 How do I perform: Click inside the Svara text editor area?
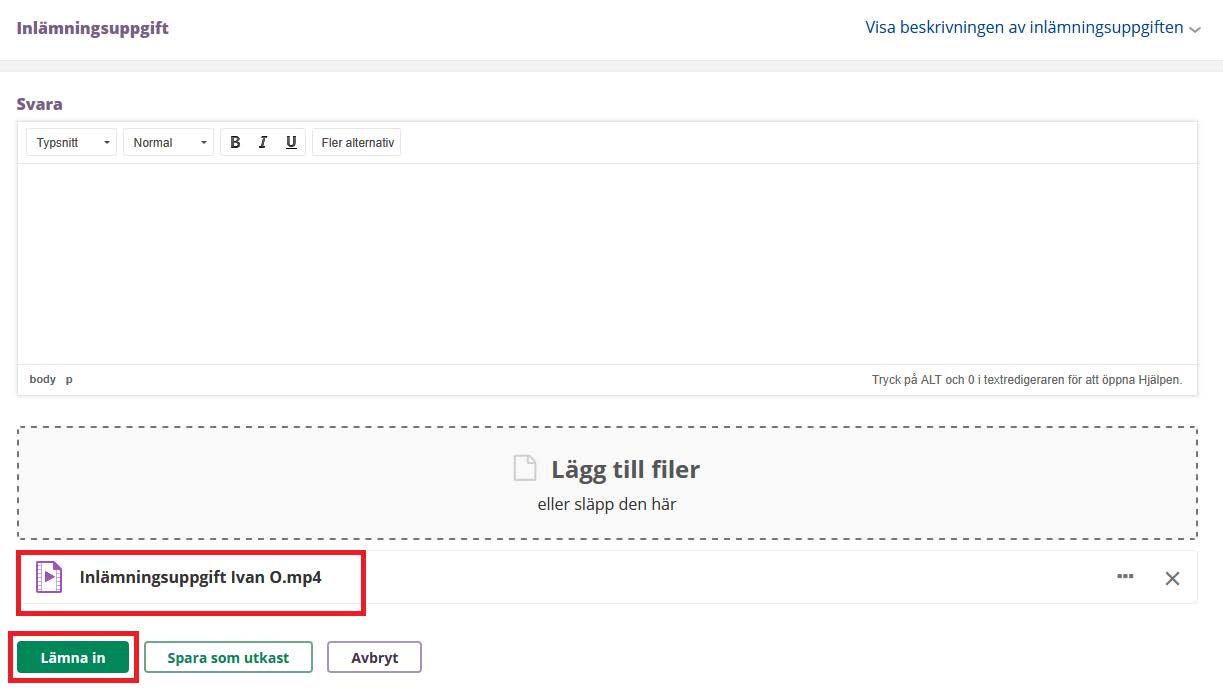606,264
